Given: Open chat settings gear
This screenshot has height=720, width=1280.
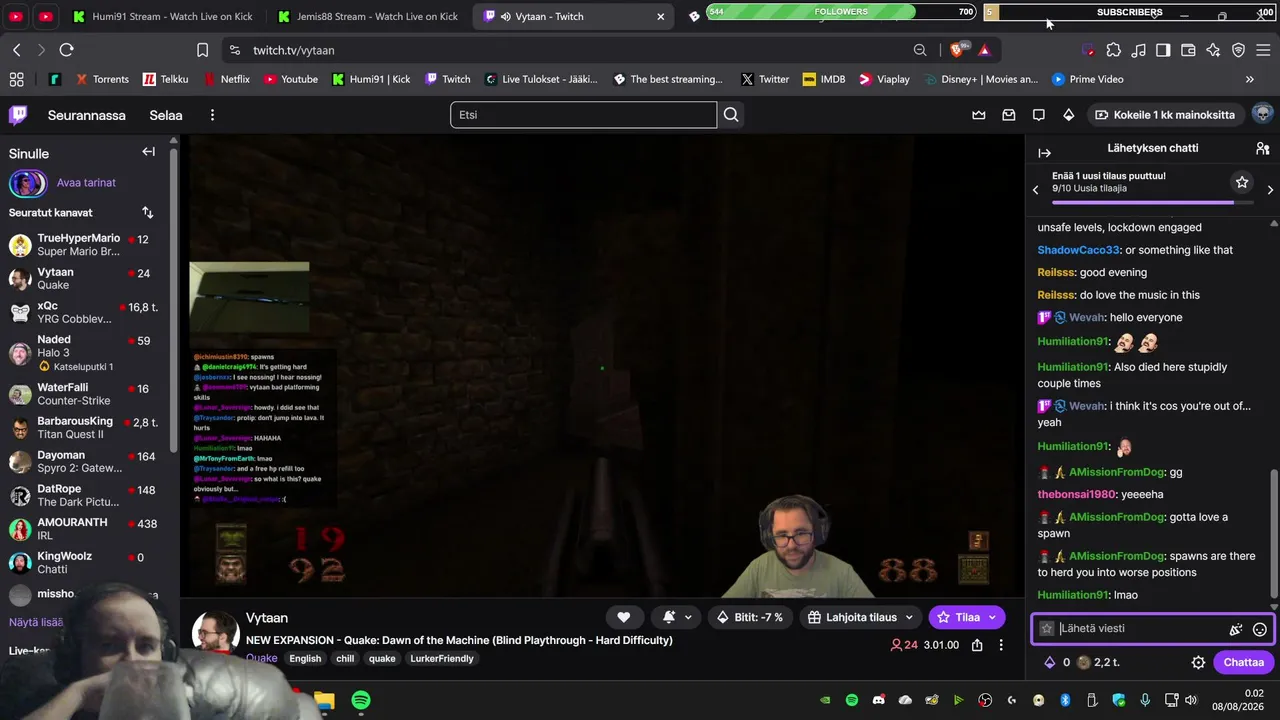Looking at the screenshot, I should (1198, 662).
